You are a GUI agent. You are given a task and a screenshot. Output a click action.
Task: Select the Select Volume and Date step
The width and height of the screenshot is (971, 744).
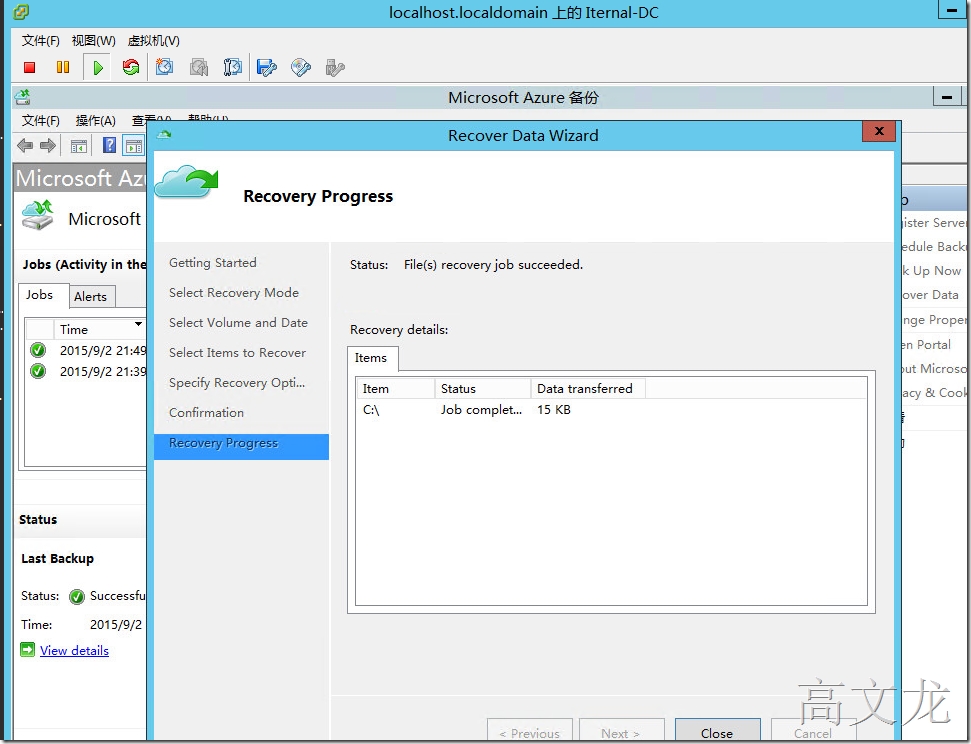[x=238, y=323]
